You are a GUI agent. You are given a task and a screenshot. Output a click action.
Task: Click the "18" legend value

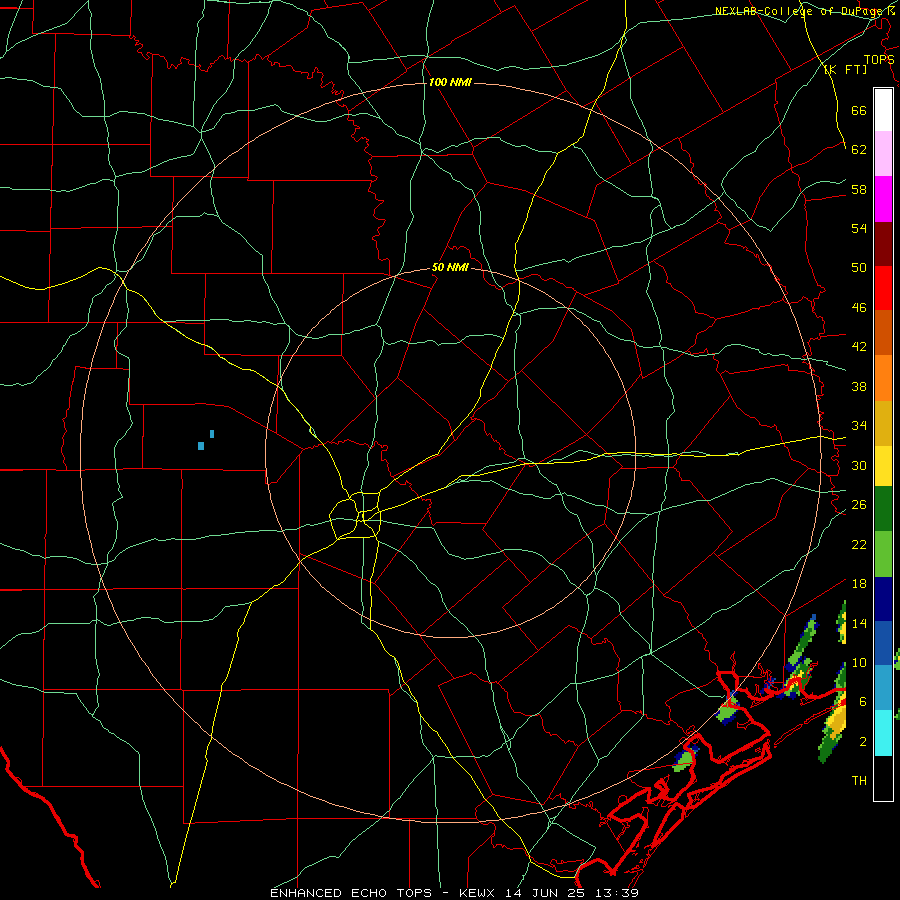(x=859, y=584)
